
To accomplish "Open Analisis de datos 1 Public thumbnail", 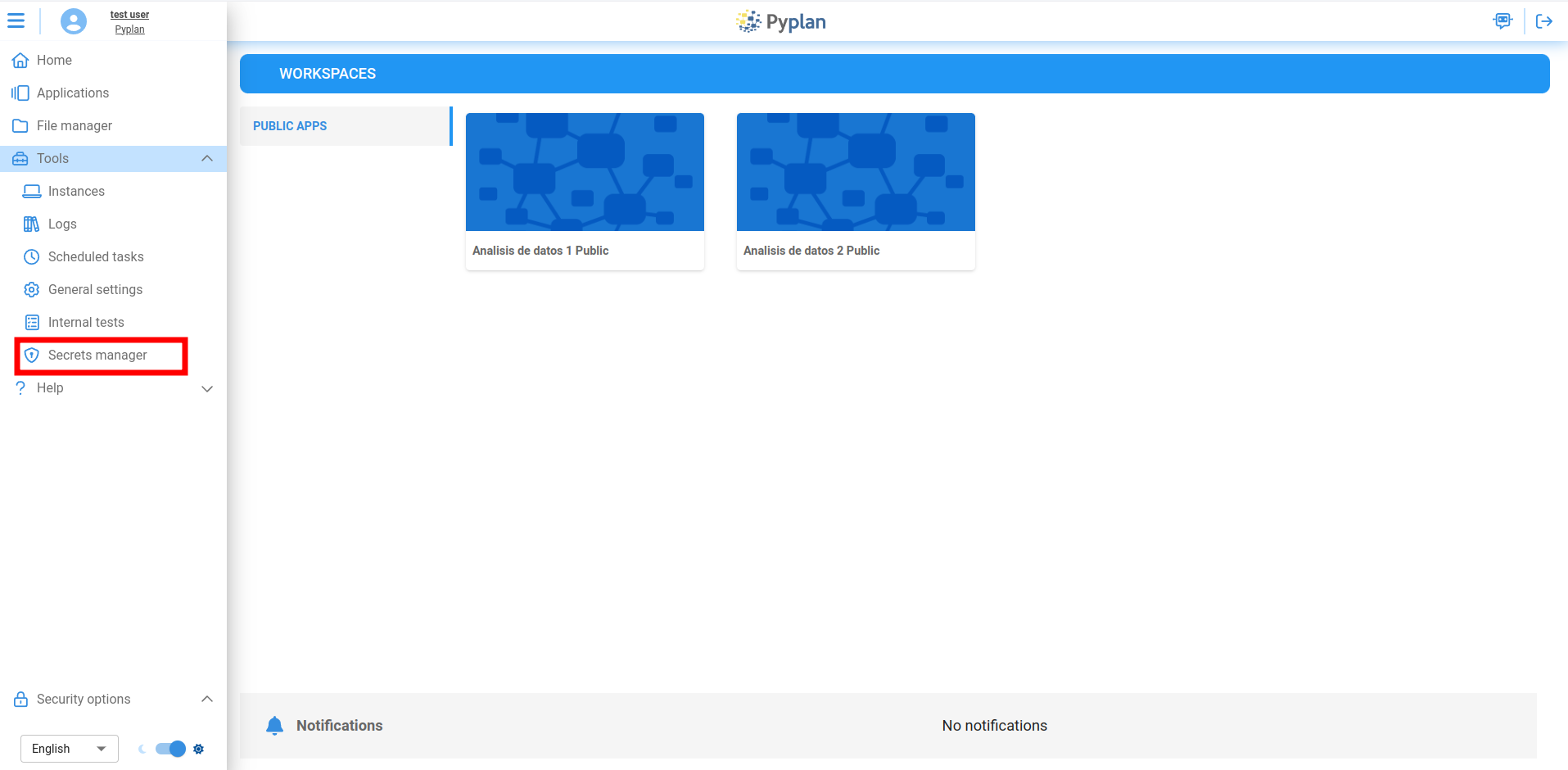I will 585,172.
